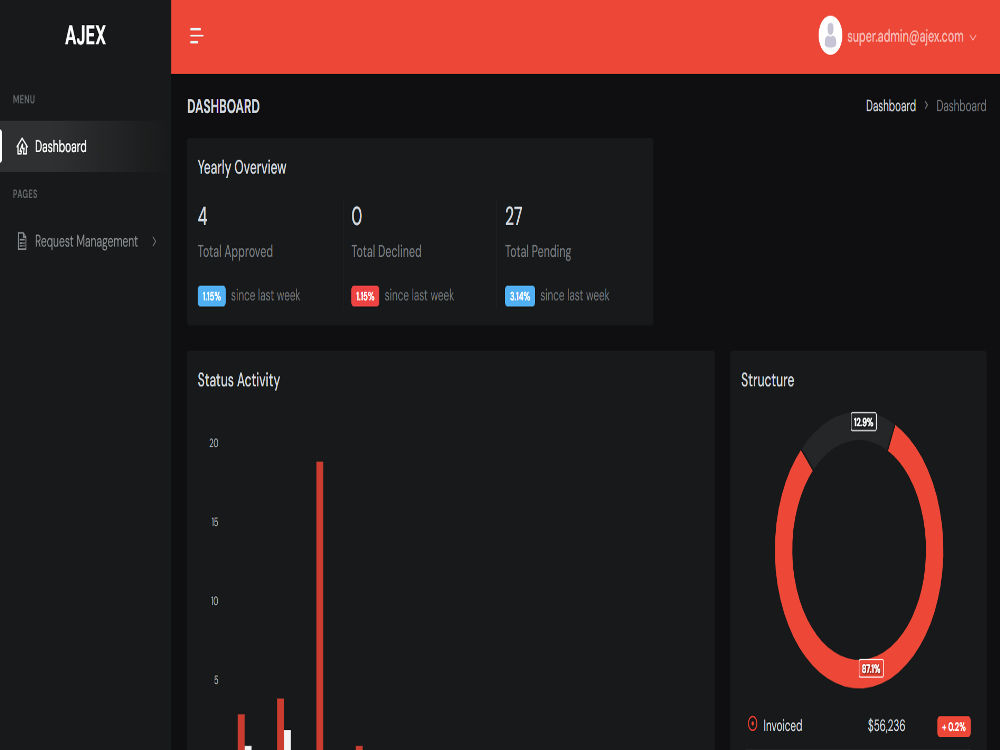
Task: Click the $56,236 invoiced amount
Action: point(886,725)
